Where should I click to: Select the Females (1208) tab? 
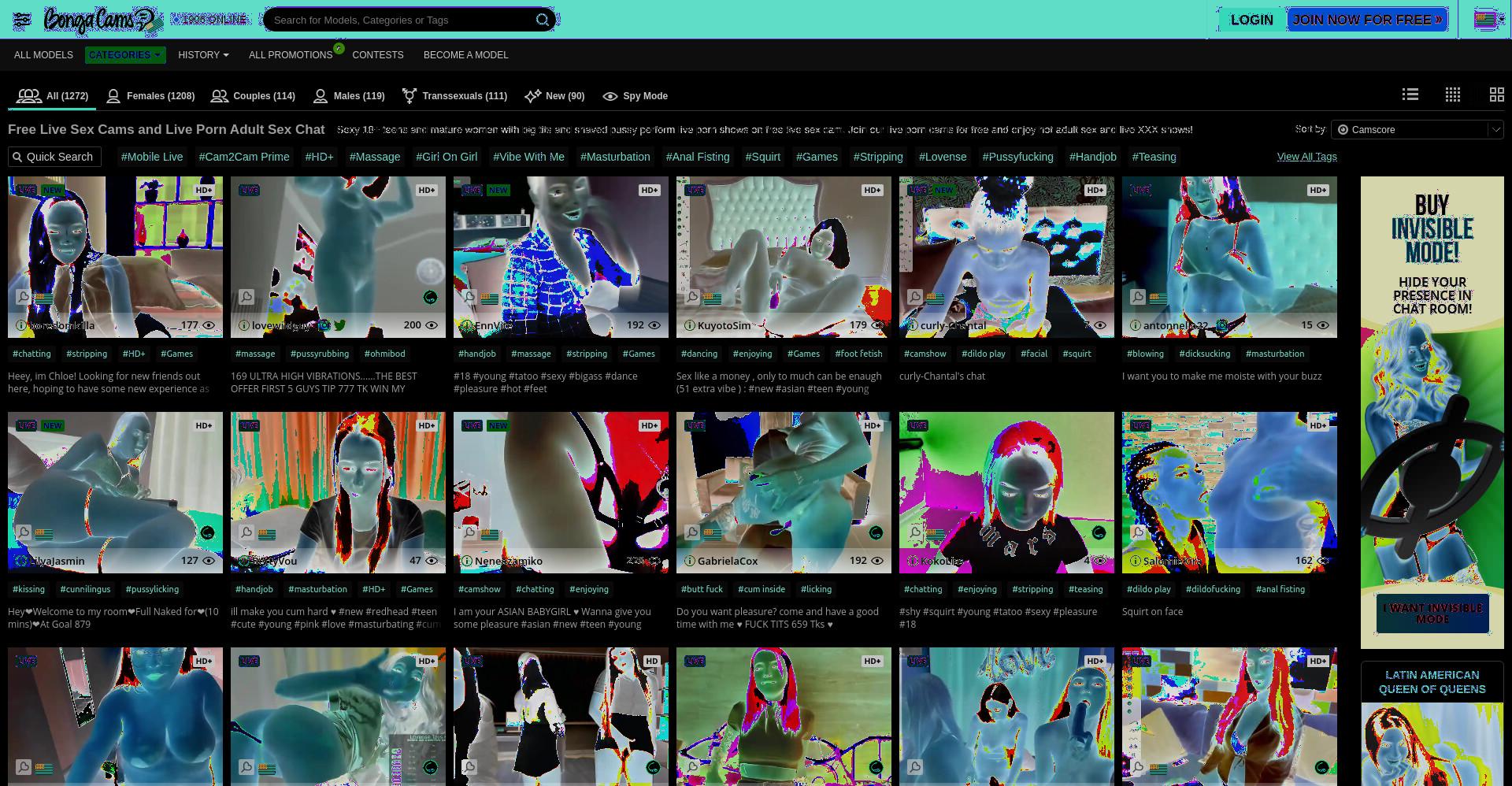tap(150, 96)
